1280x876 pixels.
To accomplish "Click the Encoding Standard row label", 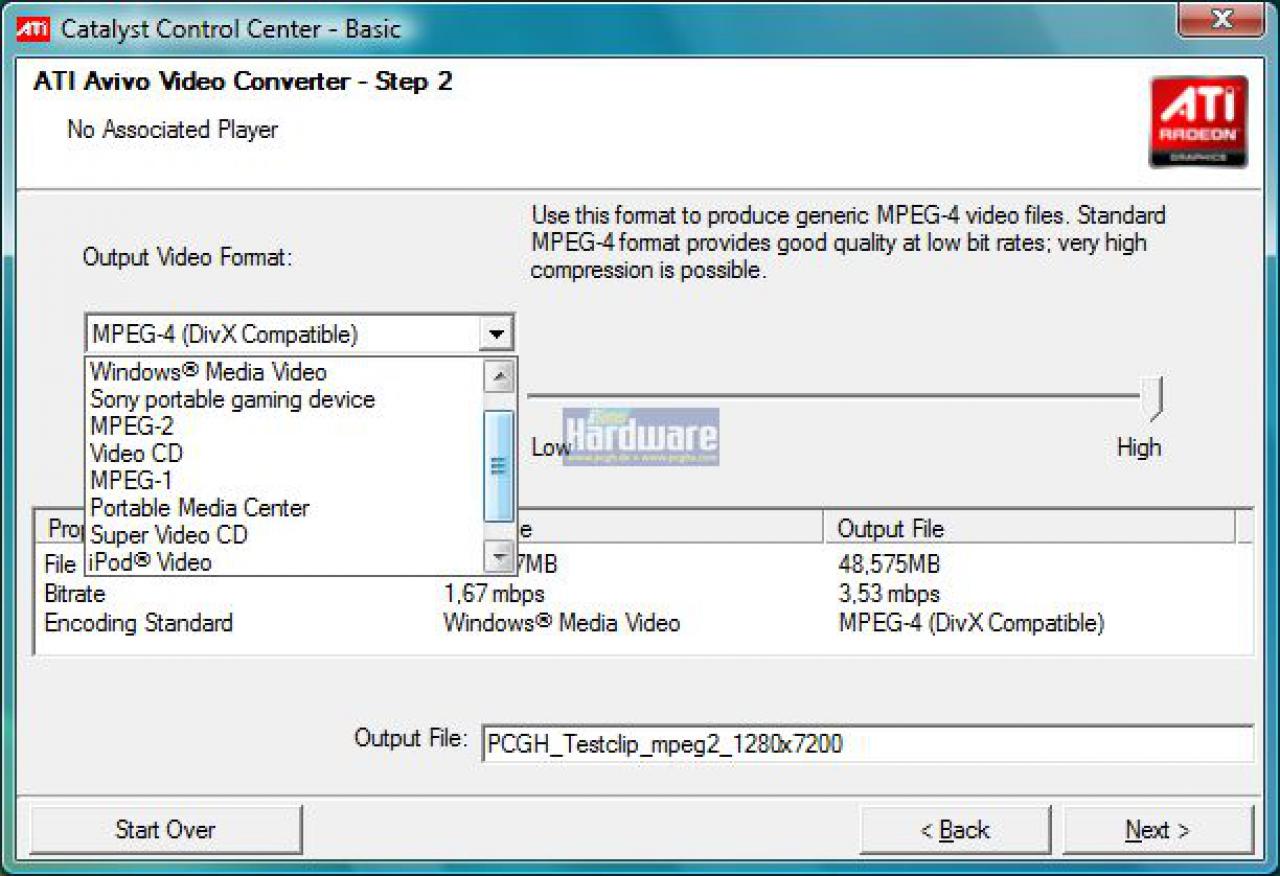I will [139, 623].
